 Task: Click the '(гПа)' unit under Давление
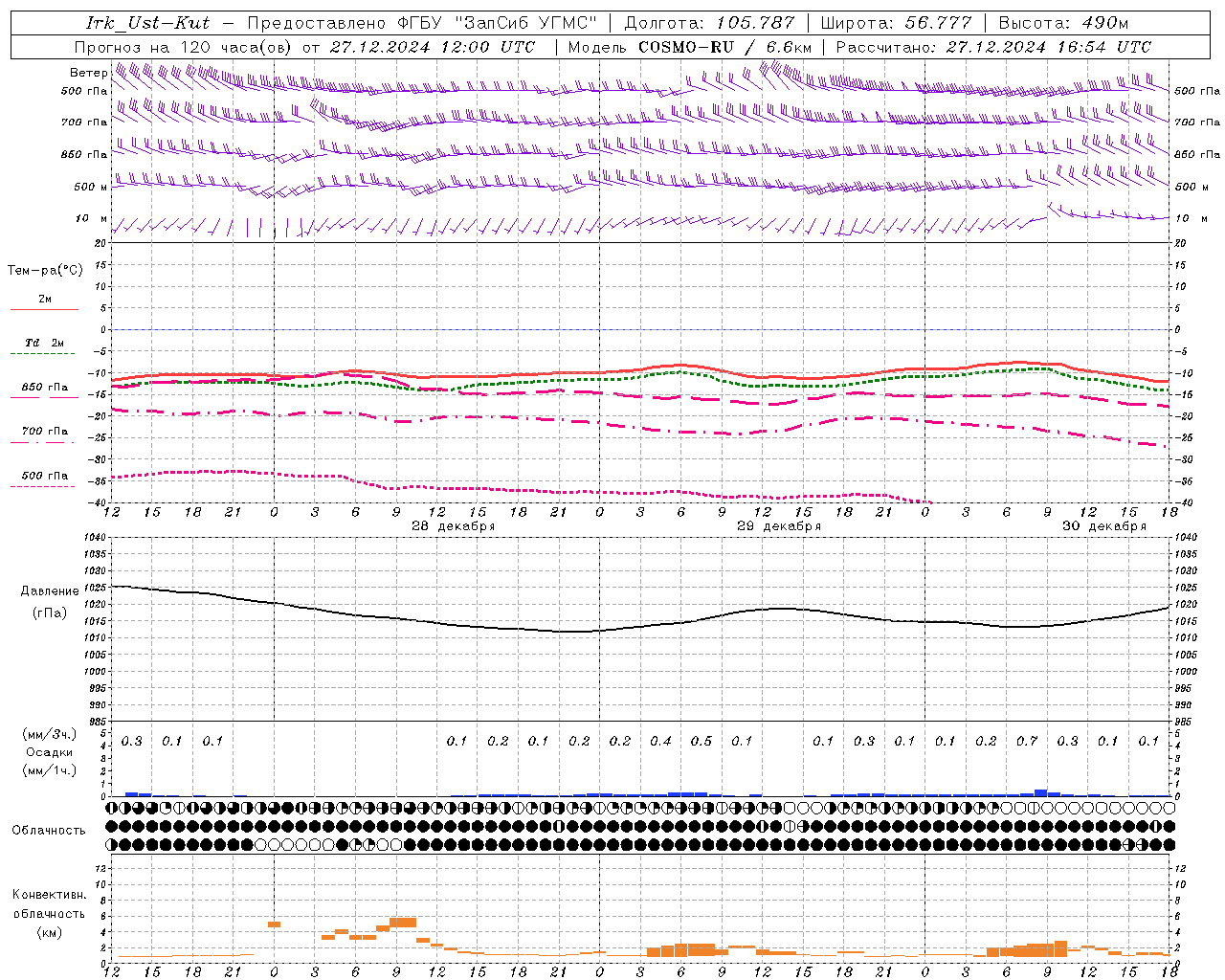(x=50, y=612)
